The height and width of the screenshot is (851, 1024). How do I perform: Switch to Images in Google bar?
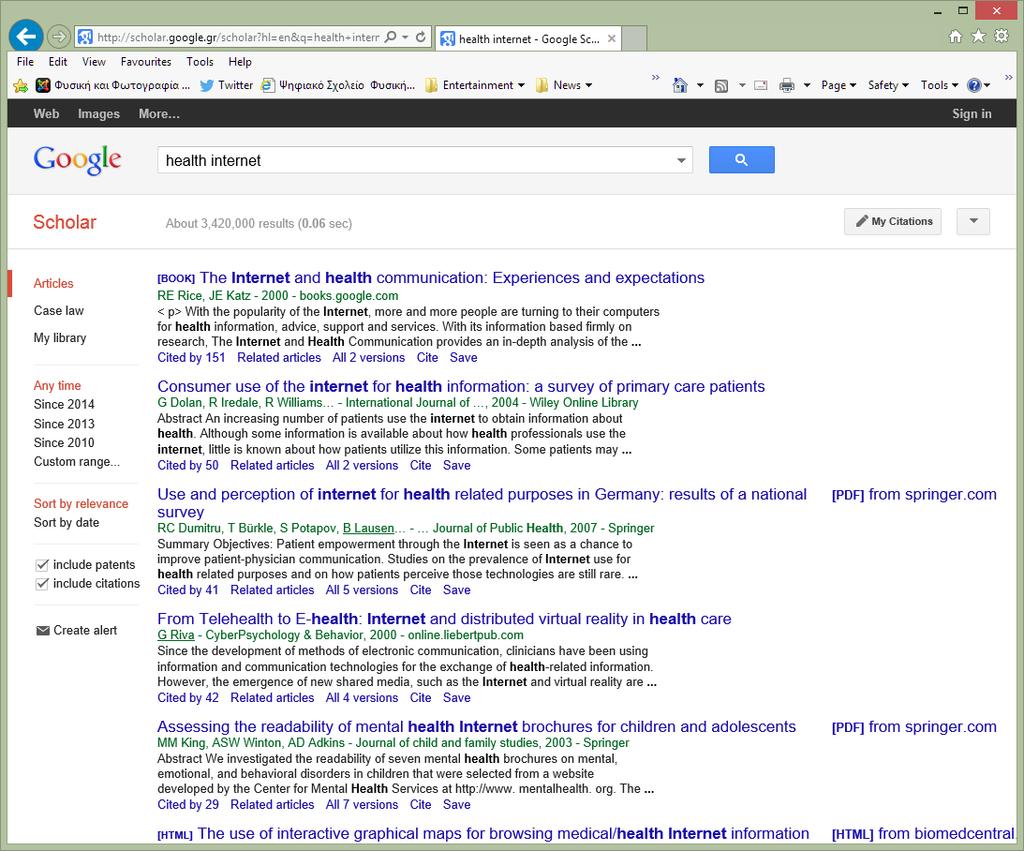[x=99, y=114]
